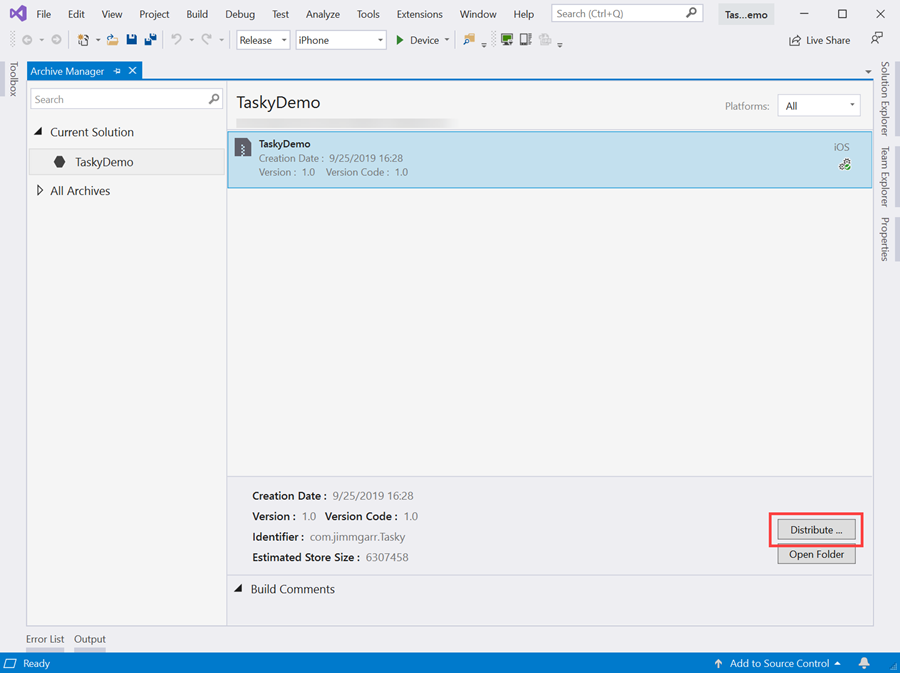
Task: Click Add to Source Control in the status bar
Action: (779, 663)
